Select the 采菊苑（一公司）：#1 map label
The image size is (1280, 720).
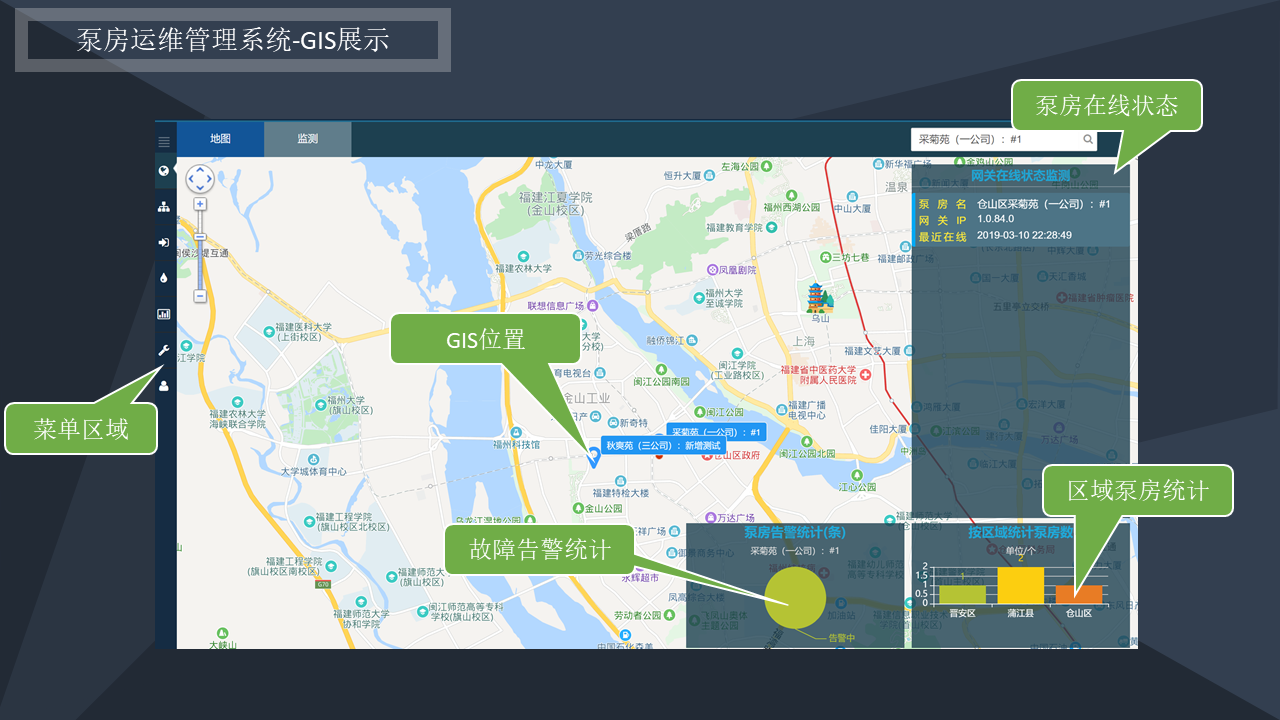716,432
